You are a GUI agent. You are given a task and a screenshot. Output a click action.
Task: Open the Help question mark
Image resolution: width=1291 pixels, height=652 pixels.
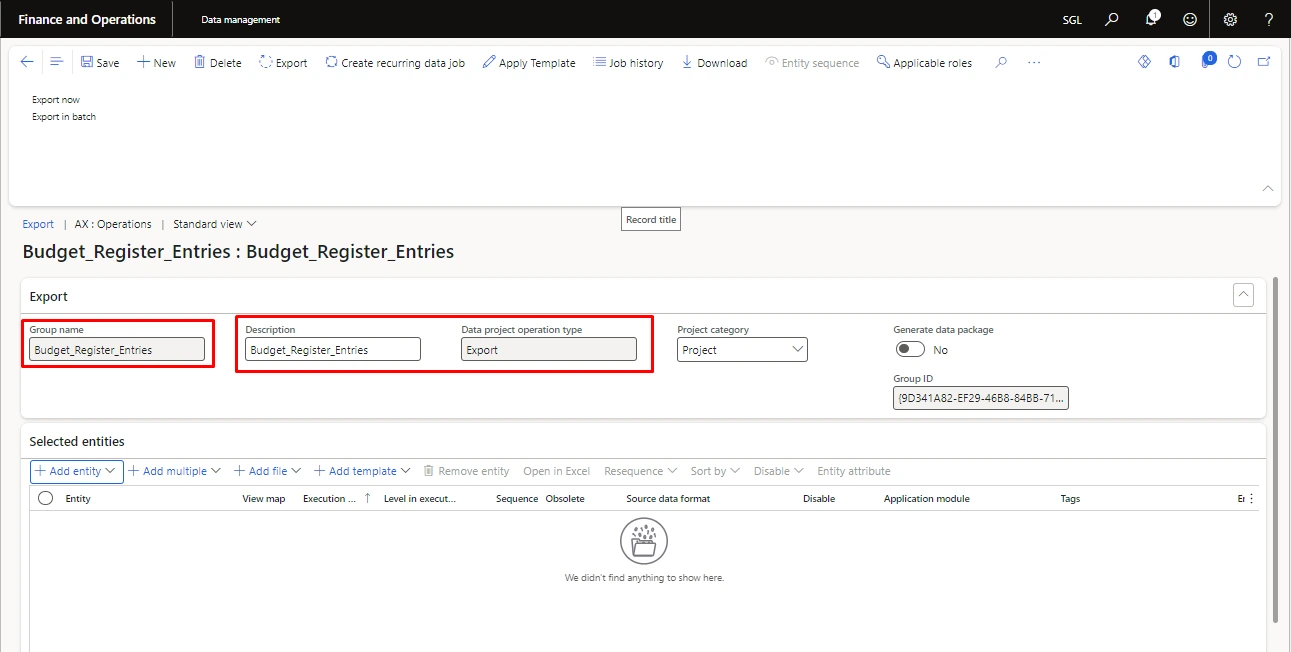click(1269, 19)
